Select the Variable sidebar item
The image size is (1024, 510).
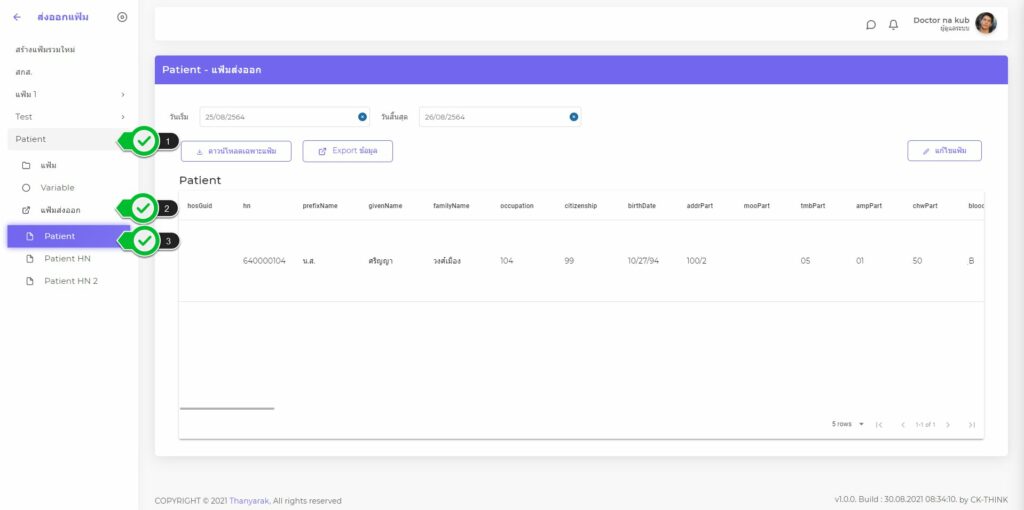pyautogui.click(x=57, y=188)
